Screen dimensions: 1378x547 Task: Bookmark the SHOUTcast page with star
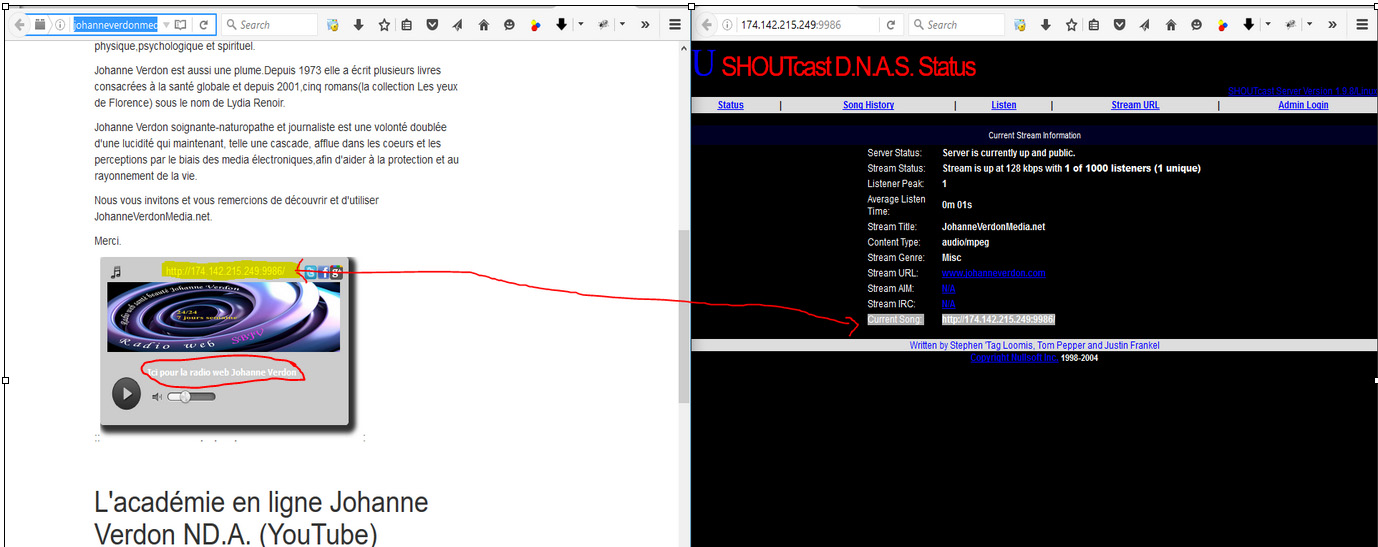[x=1071, y=25]
